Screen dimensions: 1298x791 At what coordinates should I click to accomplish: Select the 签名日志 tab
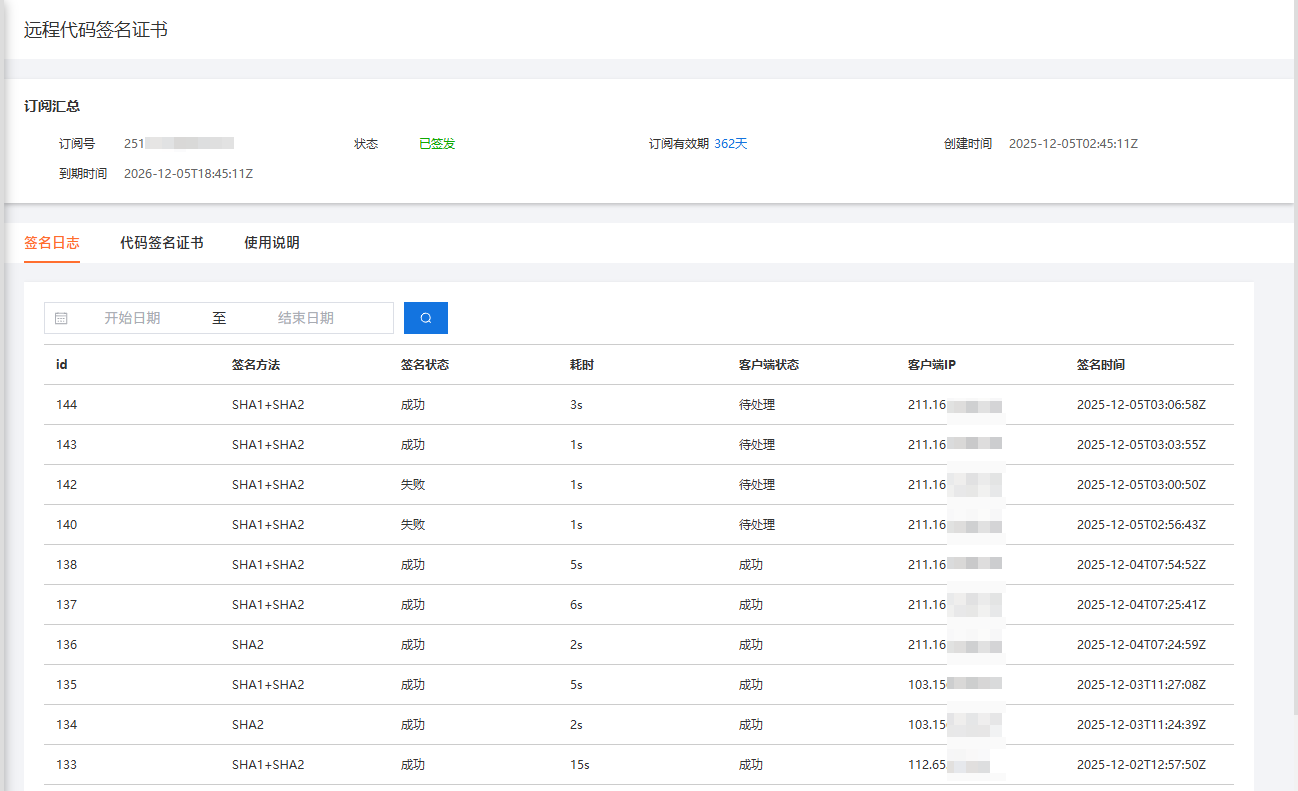point(51,241)
